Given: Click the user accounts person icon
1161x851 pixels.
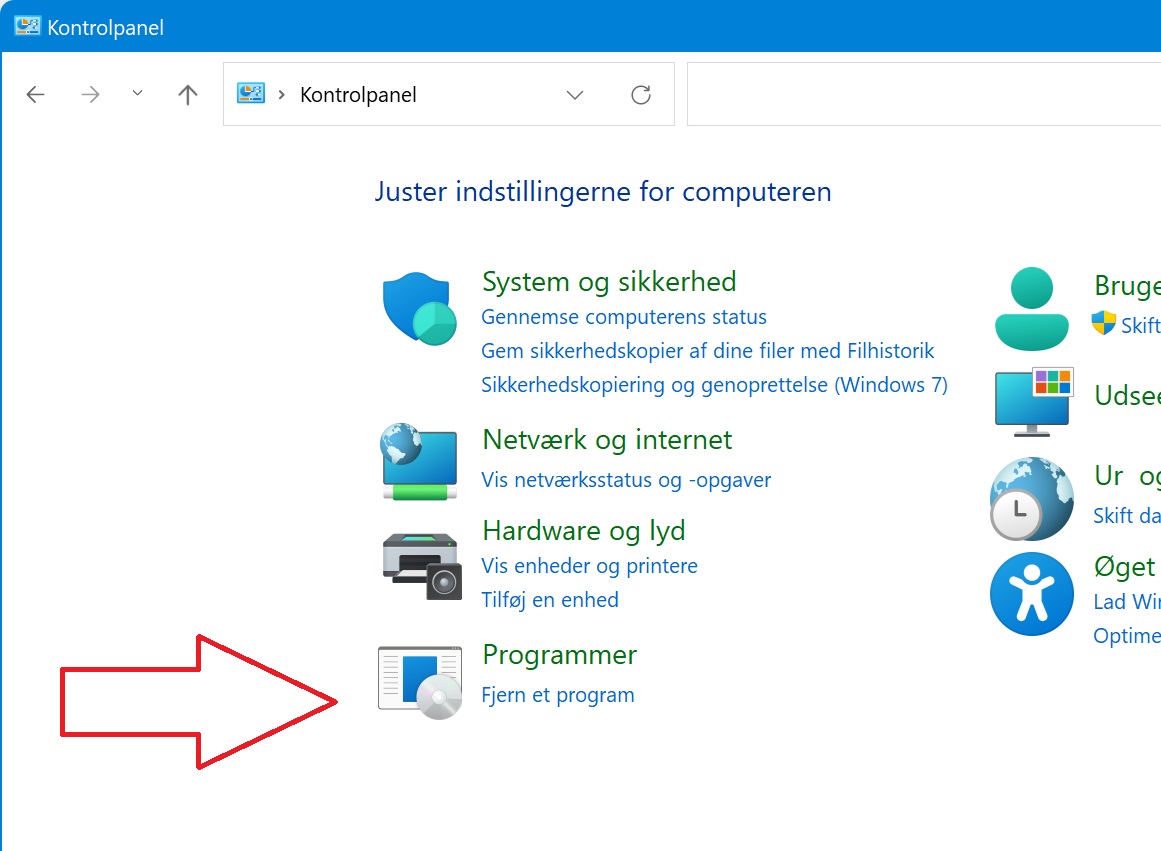Looking at the screenshot, I should point(1032,308).
